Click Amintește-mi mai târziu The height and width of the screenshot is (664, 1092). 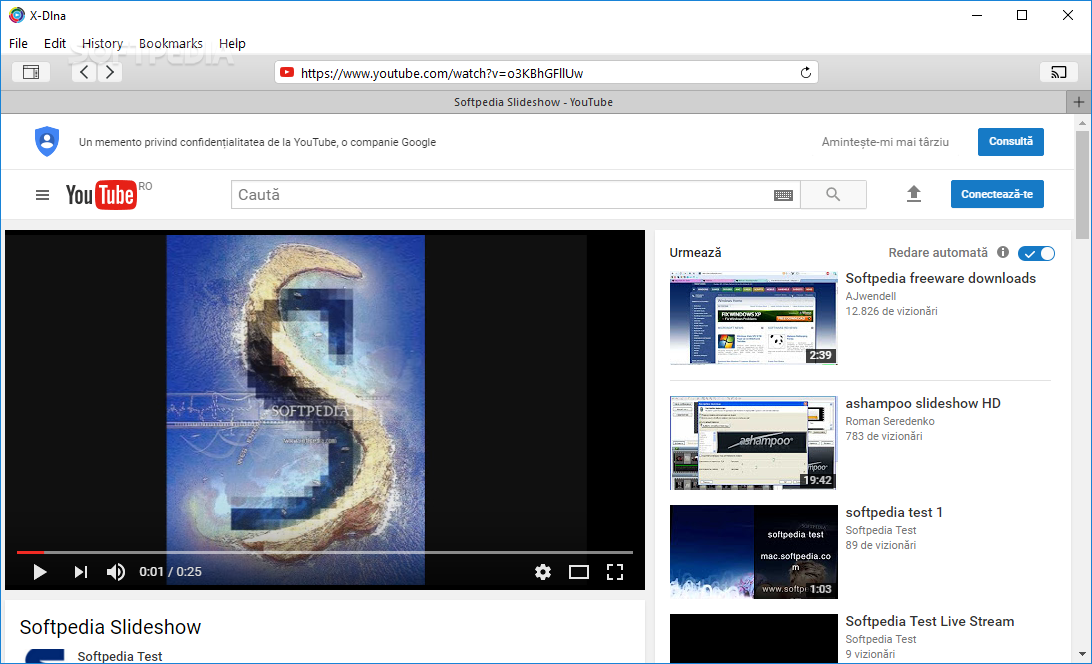[x=885, y=142]
